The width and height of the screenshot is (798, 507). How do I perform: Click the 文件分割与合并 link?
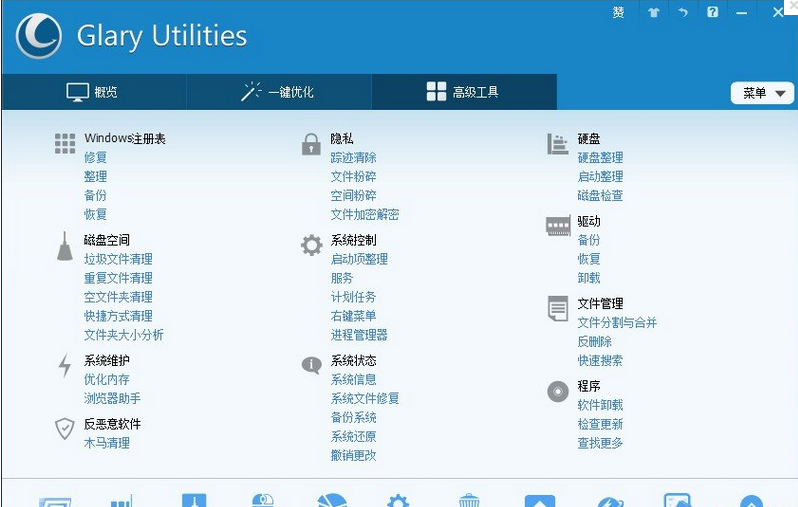click(x=617, y=323)
